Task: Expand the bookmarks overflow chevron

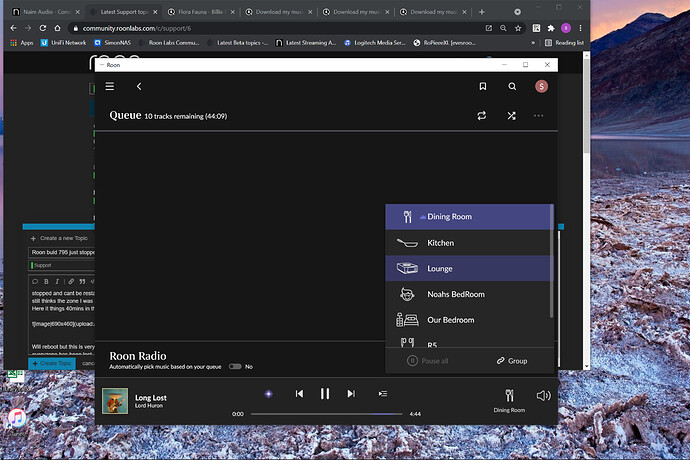Action: coord(533,43)
